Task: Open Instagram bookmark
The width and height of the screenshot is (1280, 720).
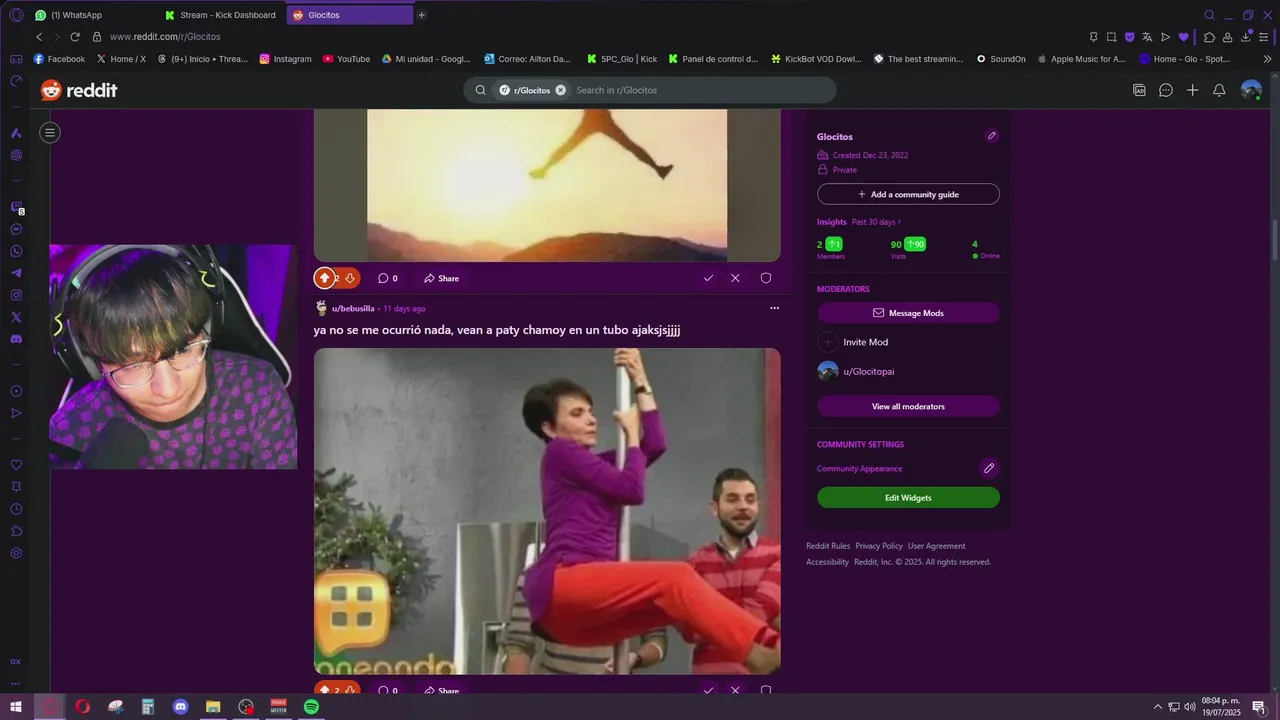Action: 285,59
